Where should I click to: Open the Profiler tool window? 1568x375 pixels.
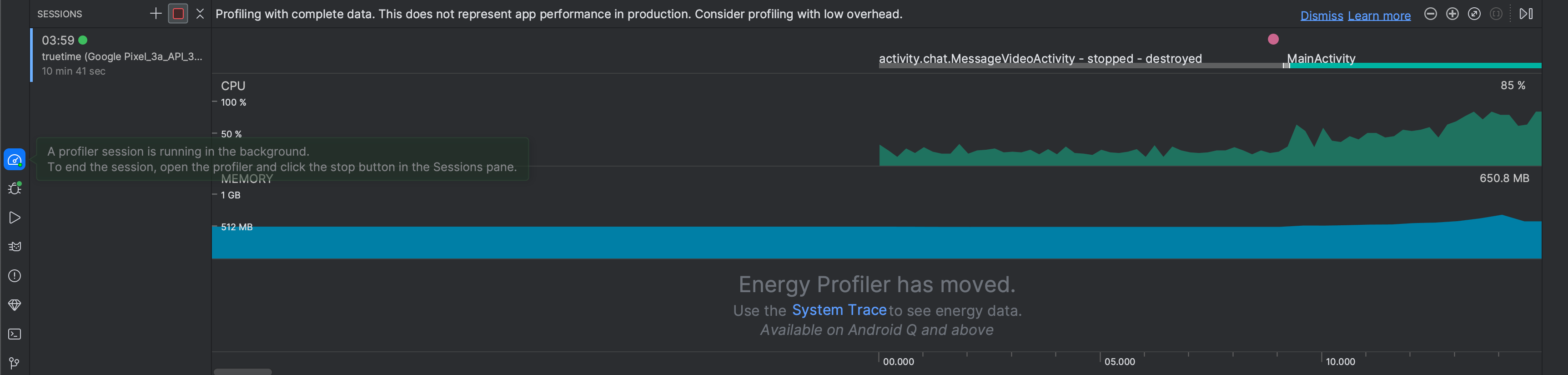15,160
